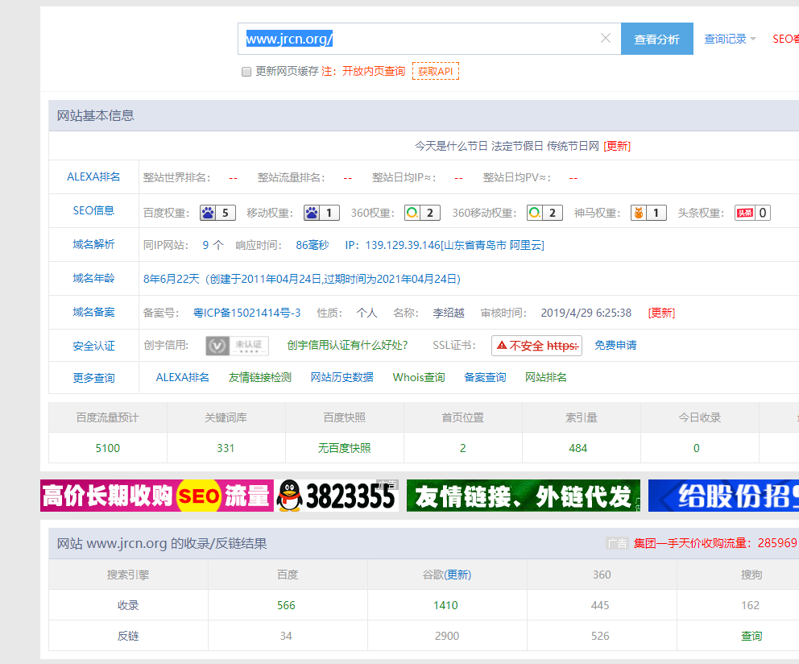The height and width of the screenshot is (664, 799).
Task: Click the 不安全 https warning badge
Action: (x=537, y=346)
